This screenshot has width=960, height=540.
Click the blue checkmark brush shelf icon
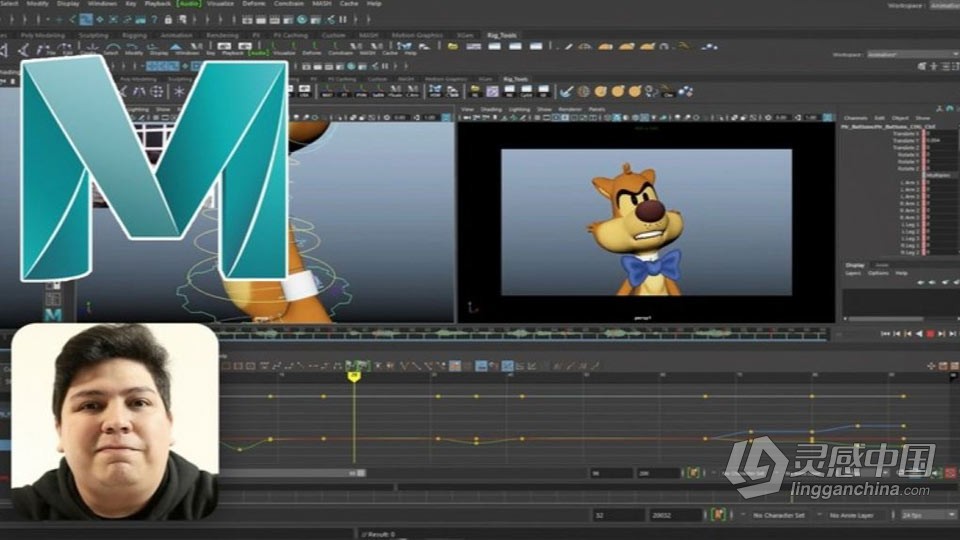[x=566, y=91]
